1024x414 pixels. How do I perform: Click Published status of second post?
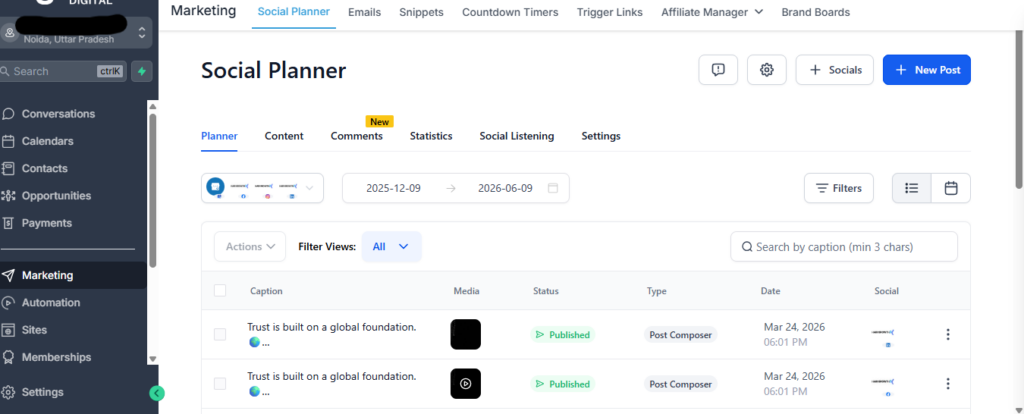pyautogui.click(x=562, y=384)
